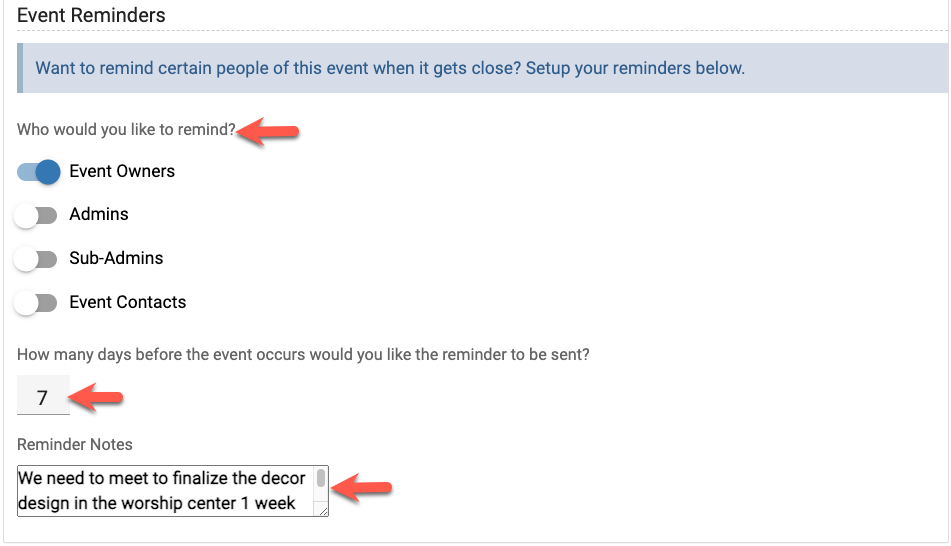Click the days-before-event field showing 7
The image size is (951, 546).
click(43, 397)
